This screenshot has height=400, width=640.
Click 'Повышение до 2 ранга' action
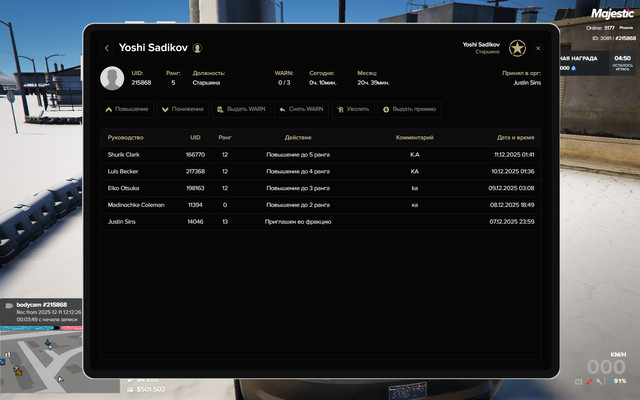click(x=298, y=205)
